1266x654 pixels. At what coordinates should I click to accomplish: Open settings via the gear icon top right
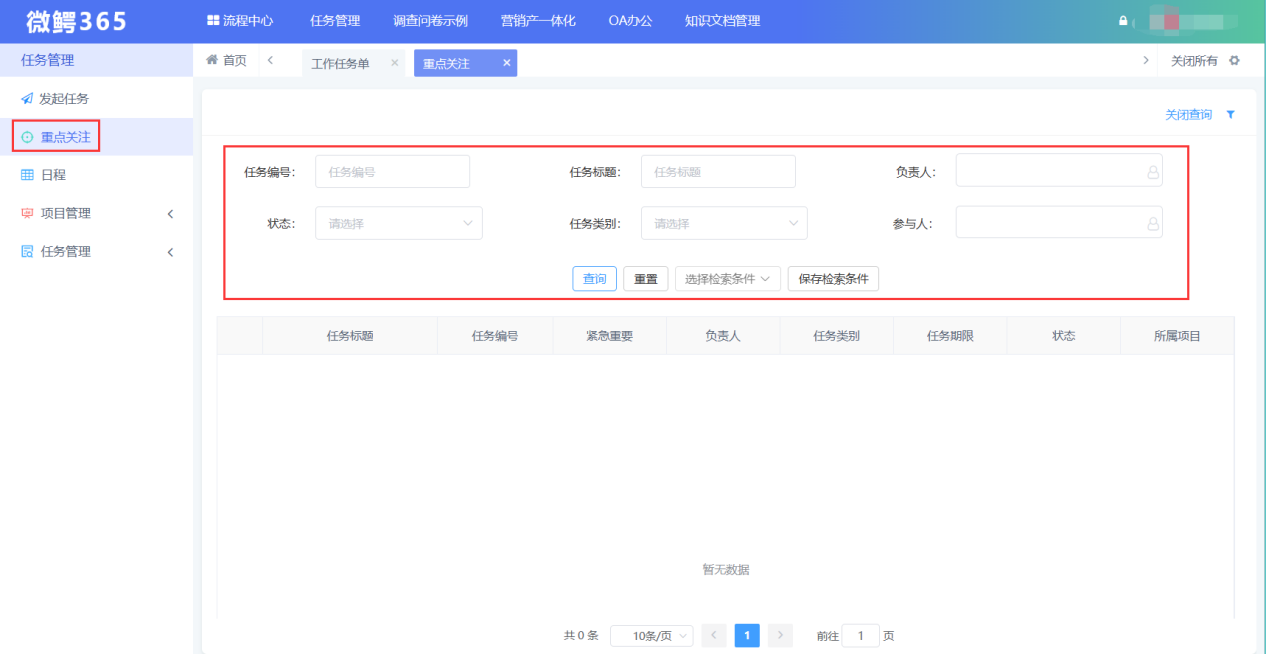(1234, 60)
